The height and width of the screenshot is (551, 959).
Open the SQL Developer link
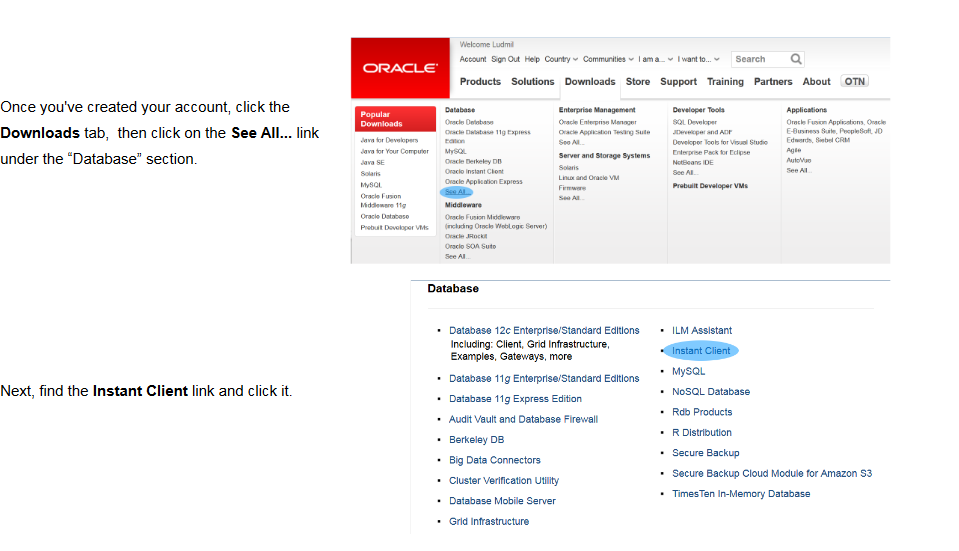694,122
